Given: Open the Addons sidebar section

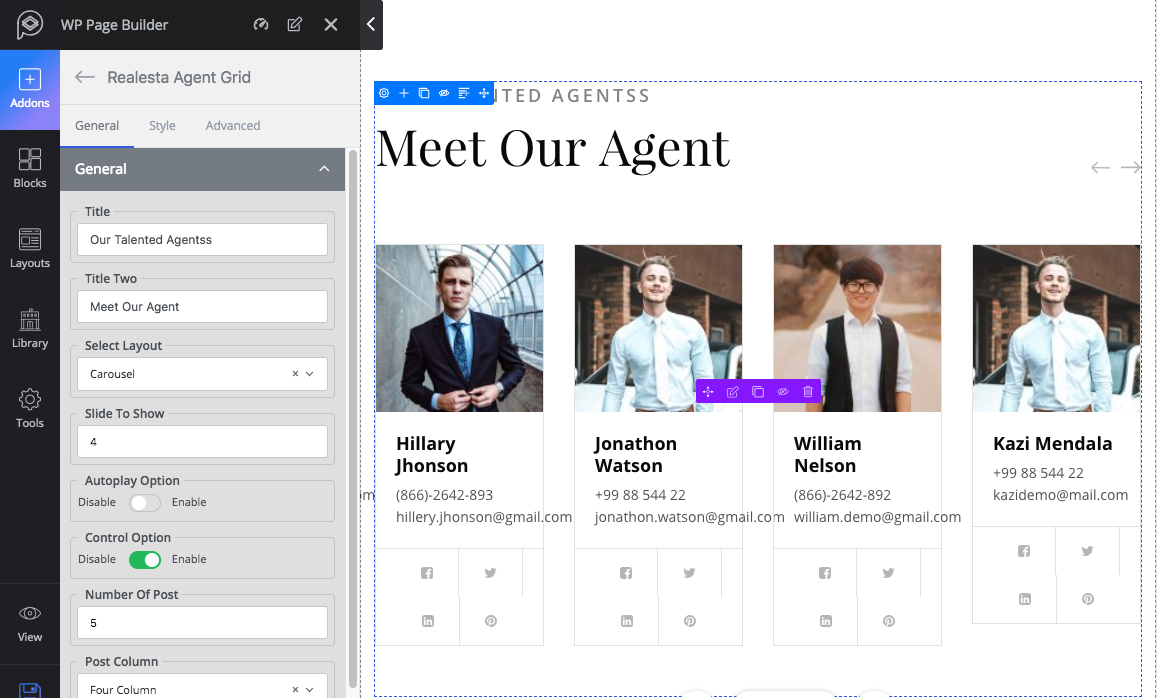Looking at the screenshot, I should [30, 90].
